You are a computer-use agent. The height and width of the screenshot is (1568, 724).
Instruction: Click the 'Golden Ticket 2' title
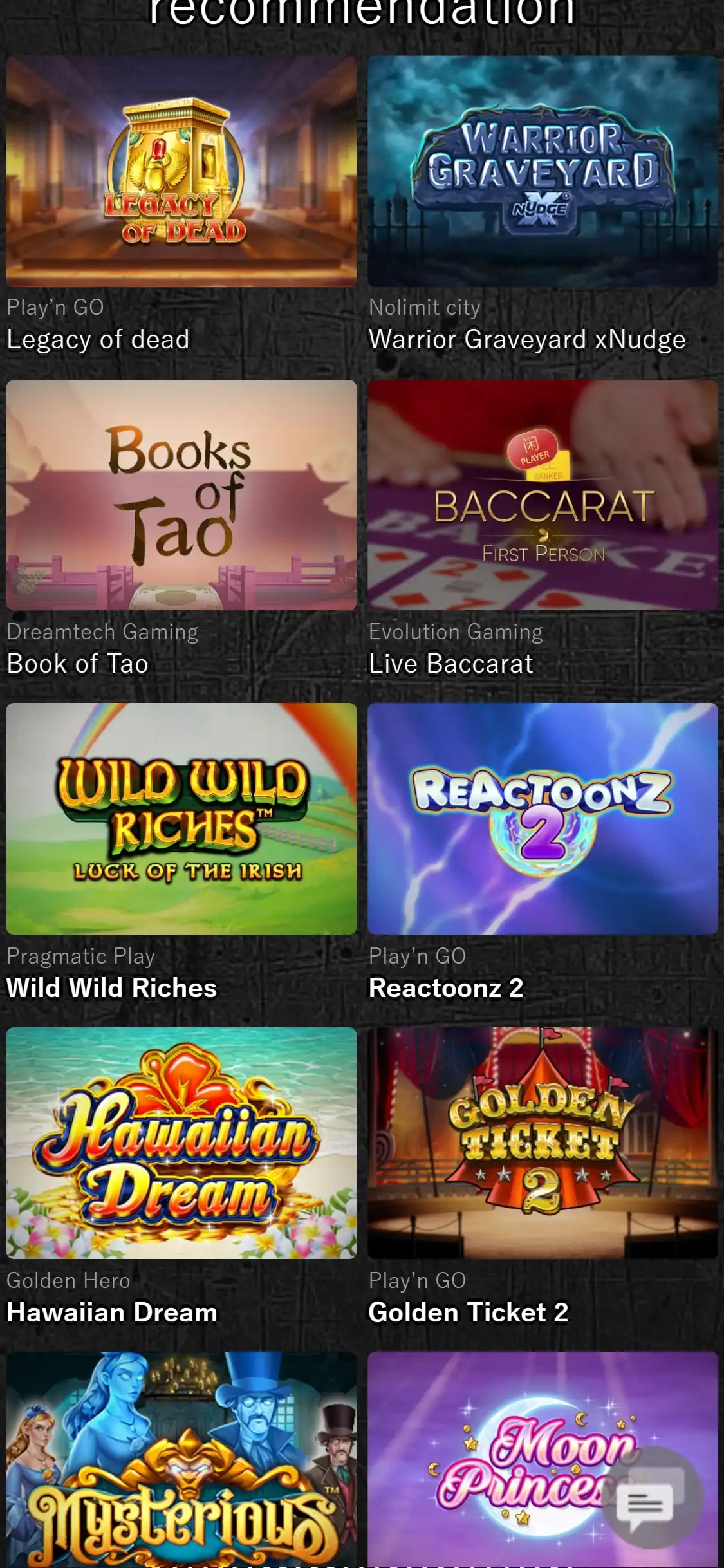[x=469, y=1312]
